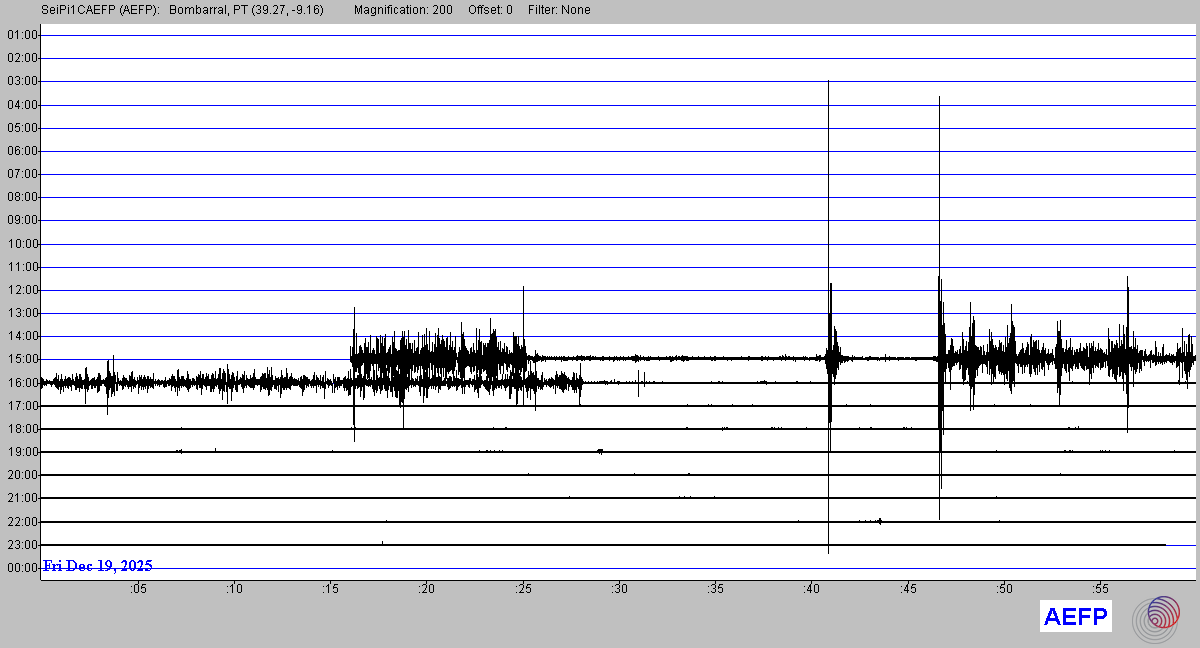Image resolution: width=1200 pixels, height=648 pixels.
Task: Pick the 23:00 hour row label
Action: coord(22,544)
